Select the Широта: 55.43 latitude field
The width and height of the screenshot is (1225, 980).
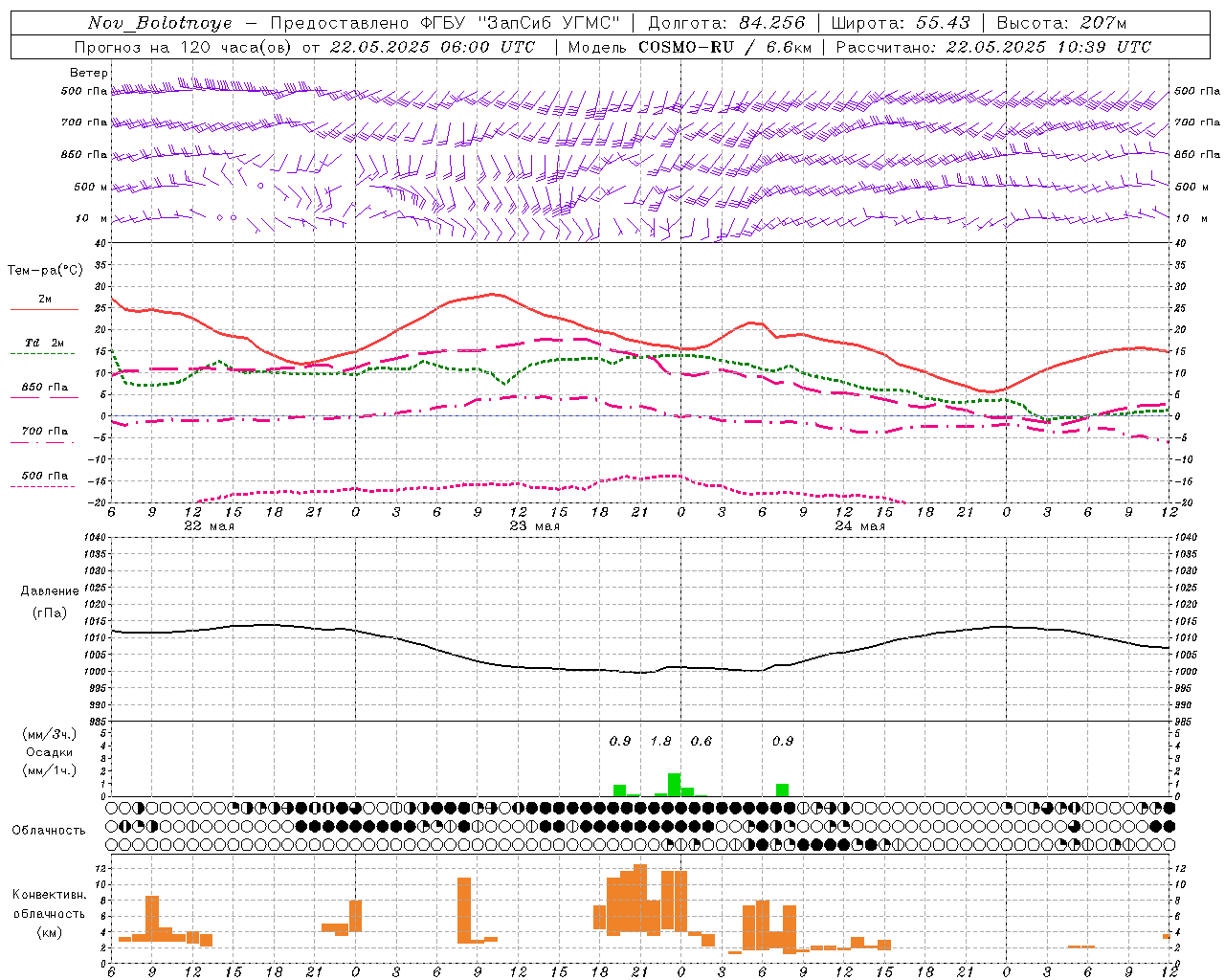point(901,23)
